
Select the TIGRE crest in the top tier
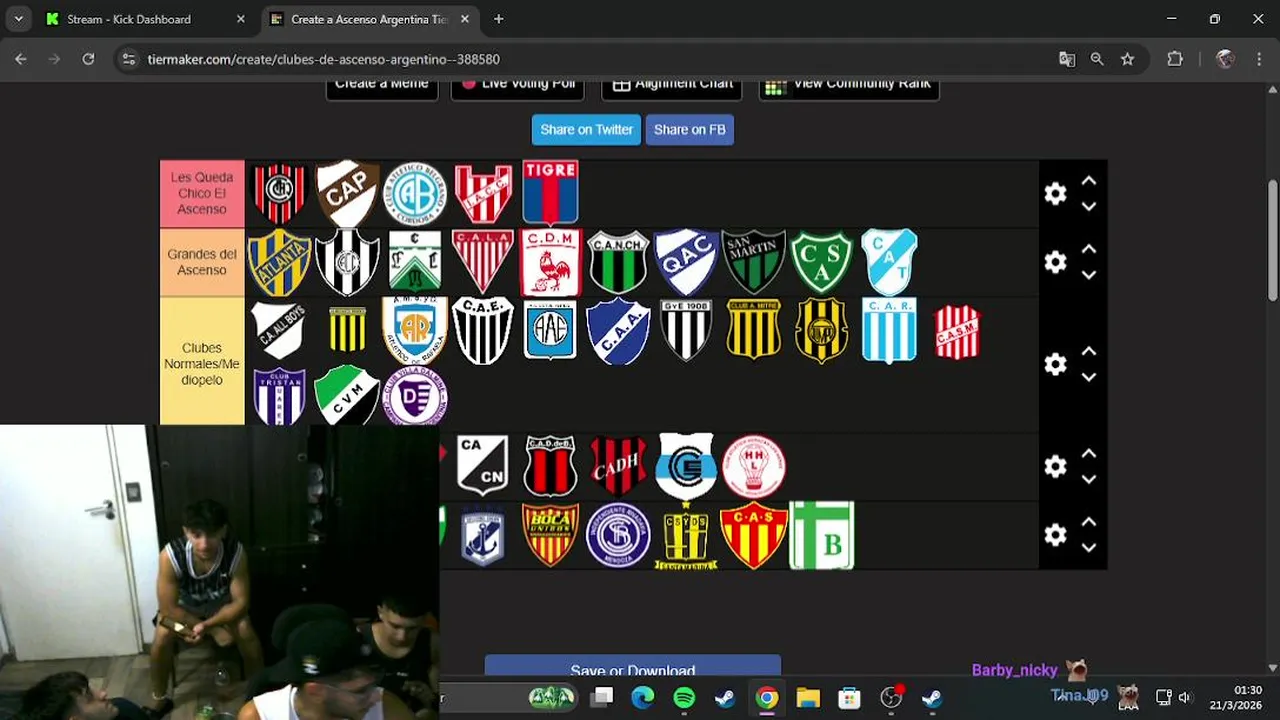pos(550,193)
